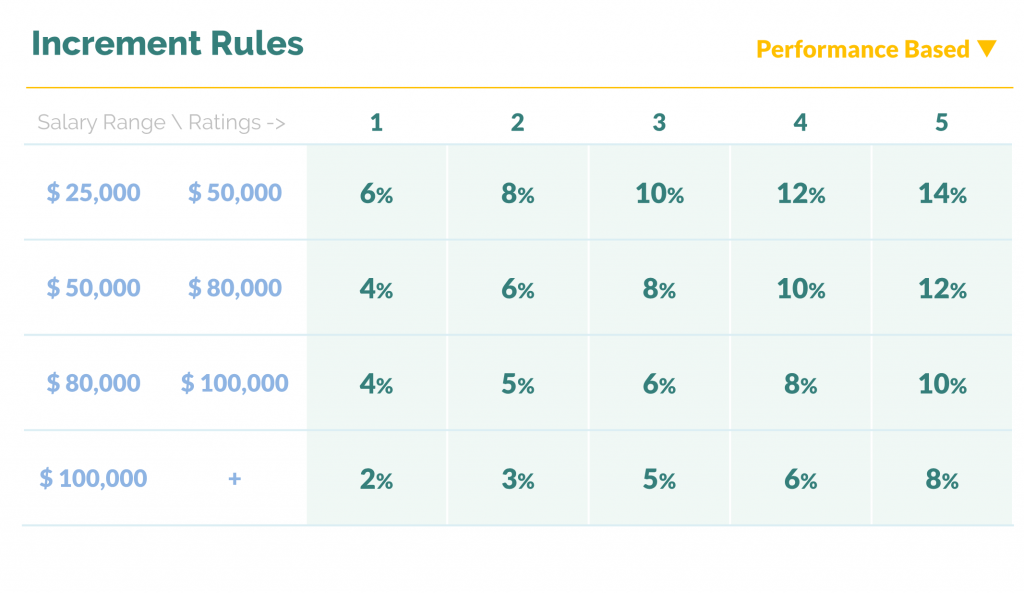
Task: Edit 6% cell for $25,000 rating 1
Action: coord(377,193)
